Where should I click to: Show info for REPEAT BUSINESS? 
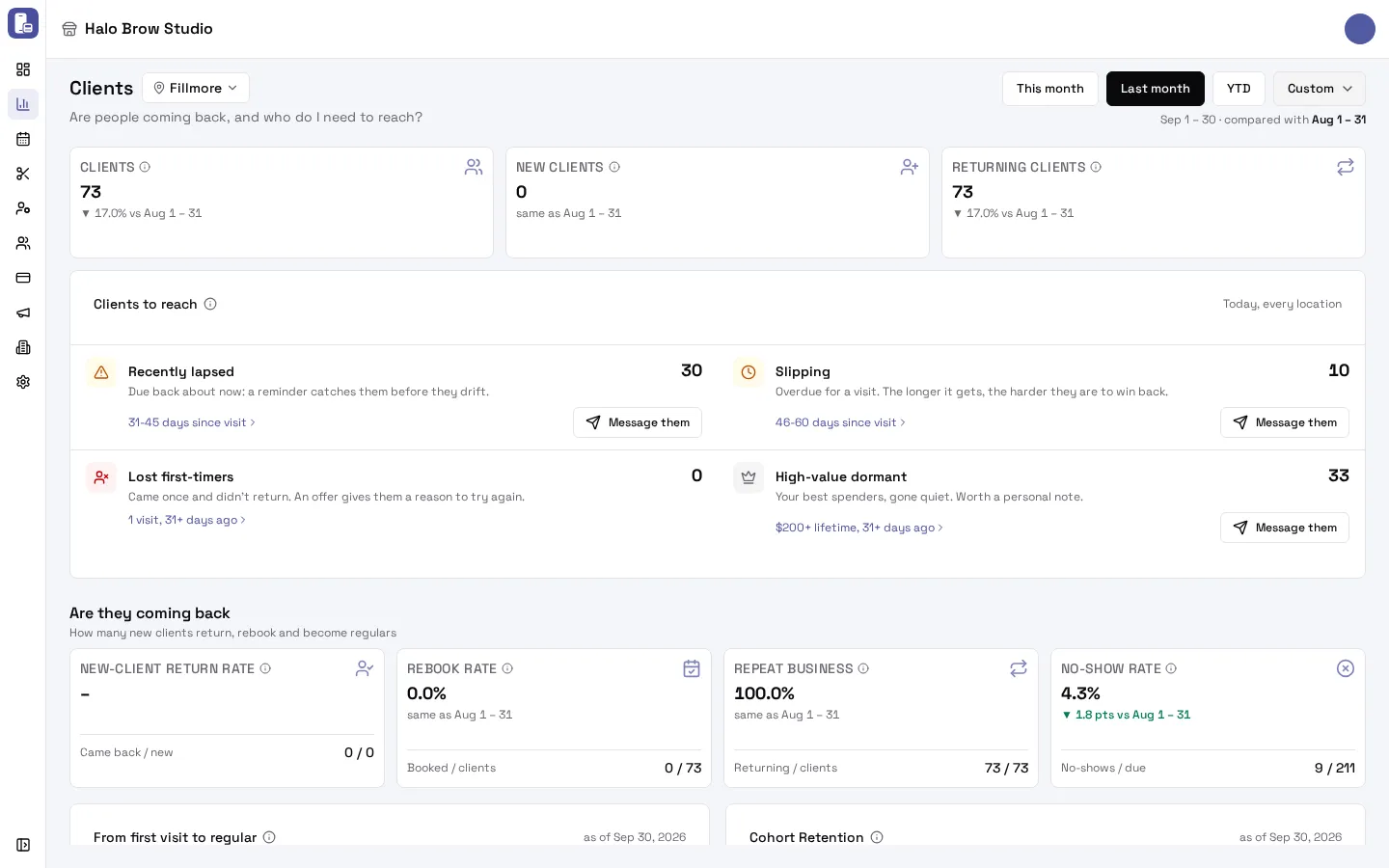(x=863, y=668)
